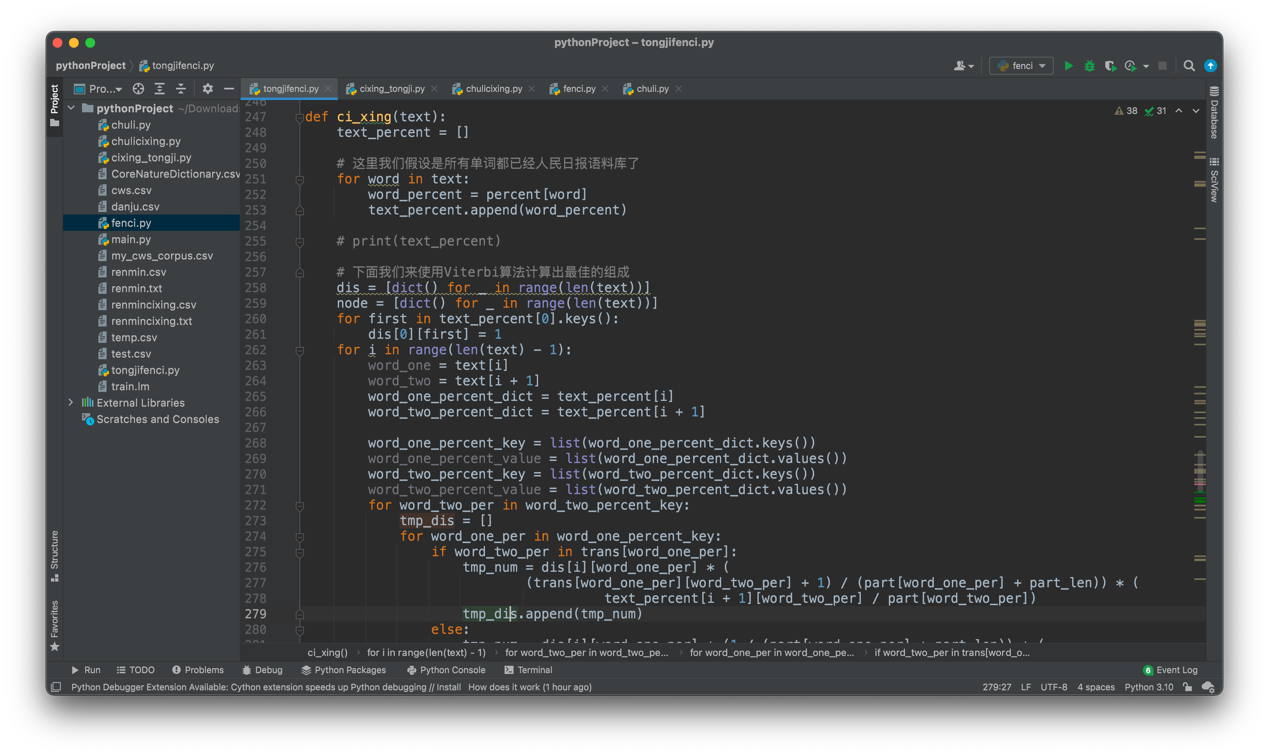This screenshot has width=1269, height=756.
Task: Open the Python Packages tool window
Action: tap(343, 670)
